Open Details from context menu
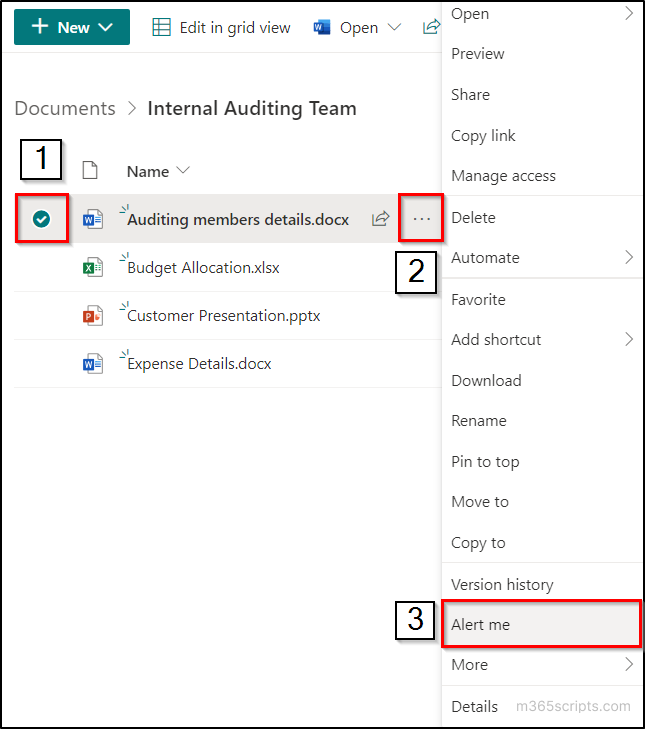This screenshot has width=645, height=729. (474, 706)
